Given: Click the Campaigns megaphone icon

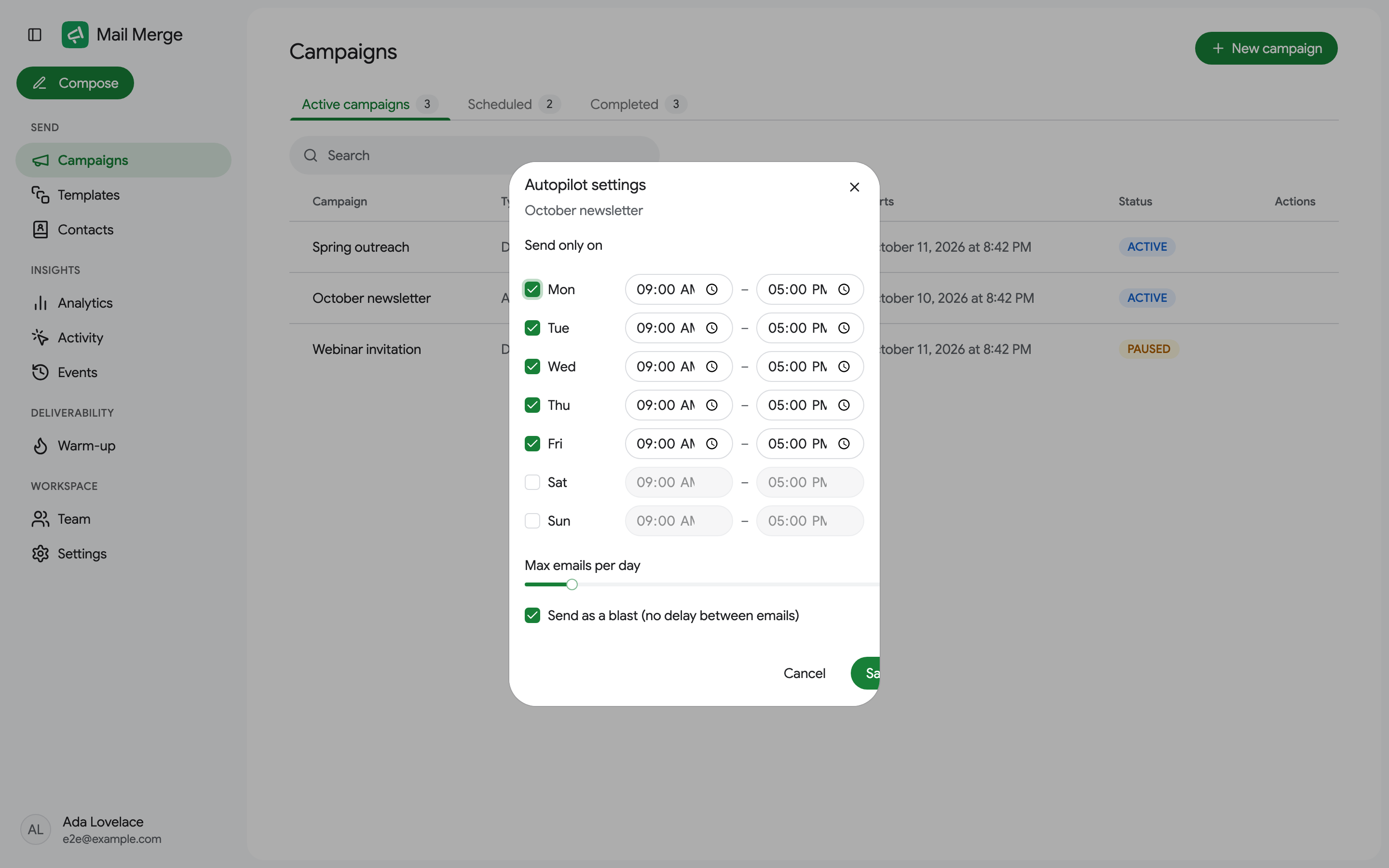Looking at the screenshot, I should coord(40,160).
